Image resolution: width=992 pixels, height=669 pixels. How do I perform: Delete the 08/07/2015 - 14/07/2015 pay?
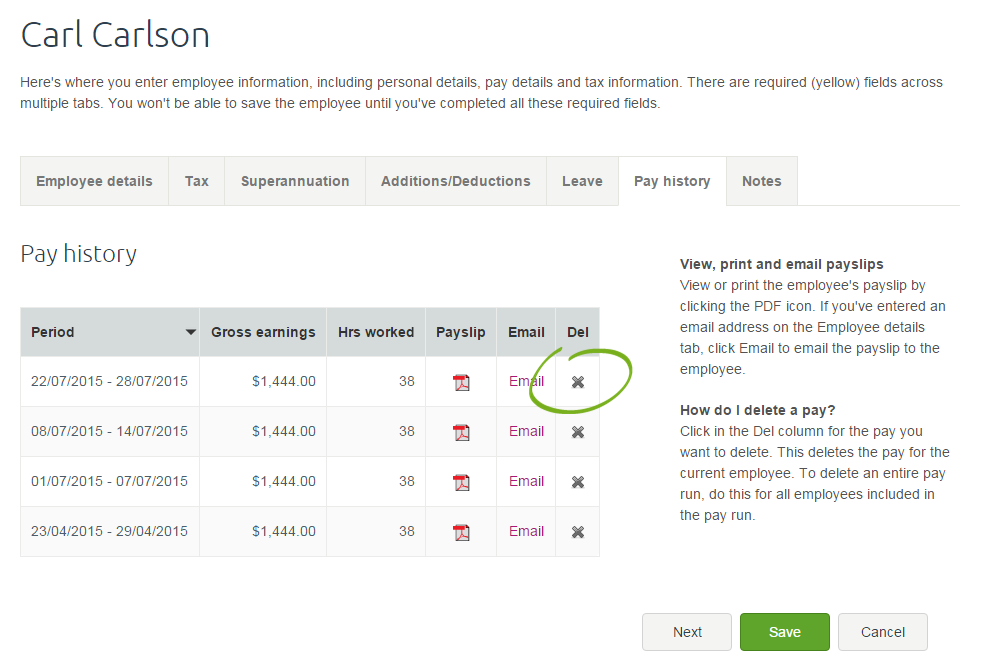click(578, 432)
